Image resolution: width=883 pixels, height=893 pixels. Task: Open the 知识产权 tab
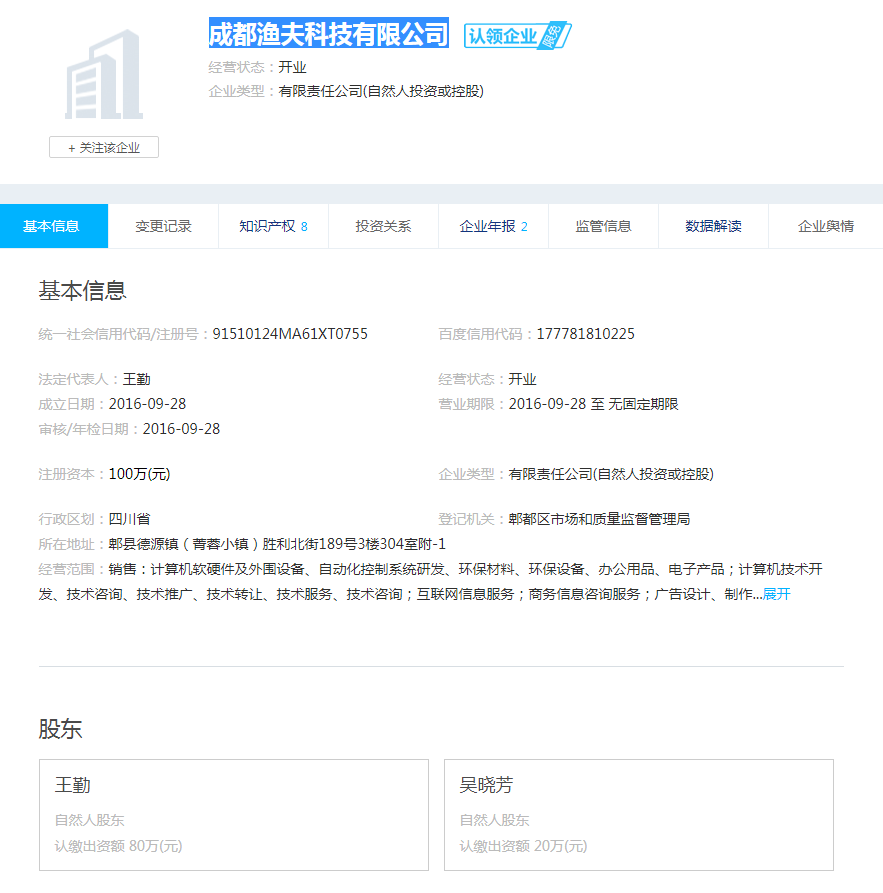coord(273,226)
